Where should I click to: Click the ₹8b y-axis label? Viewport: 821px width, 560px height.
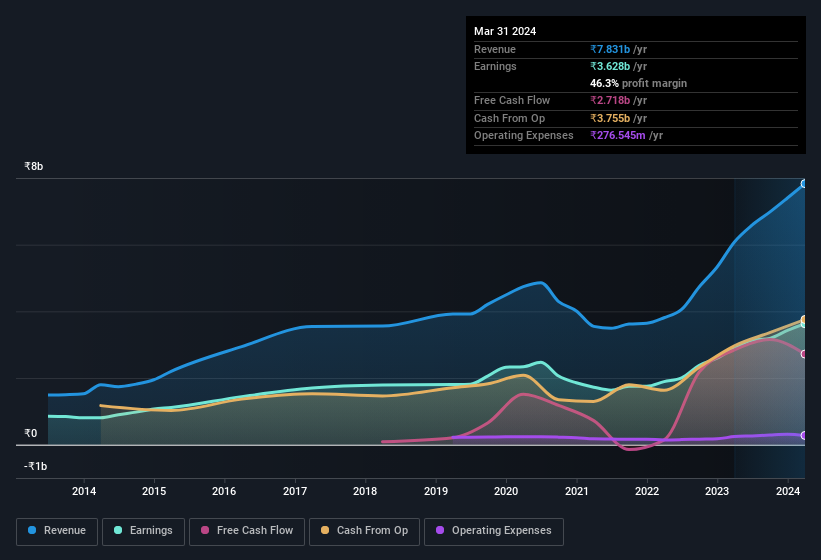34,166
